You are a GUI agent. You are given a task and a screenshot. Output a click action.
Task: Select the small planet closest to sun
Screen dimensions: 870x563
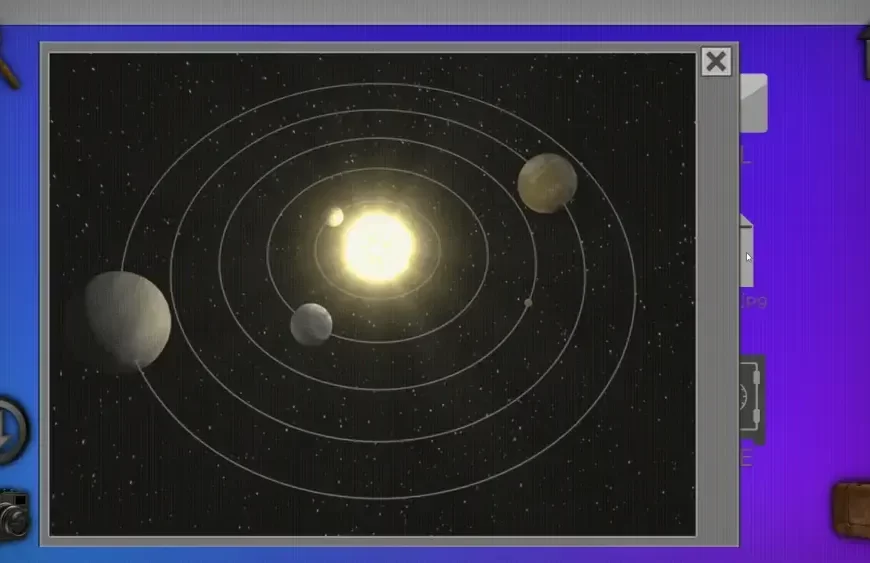(335, 217)
